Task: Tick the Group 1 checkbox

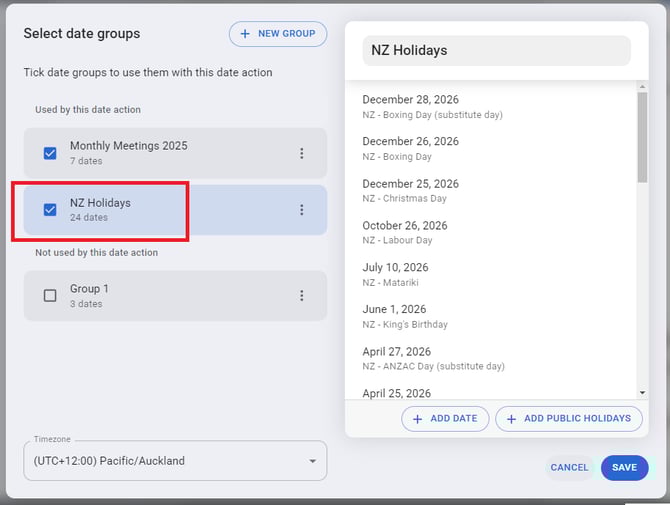Action: [50, 296]
